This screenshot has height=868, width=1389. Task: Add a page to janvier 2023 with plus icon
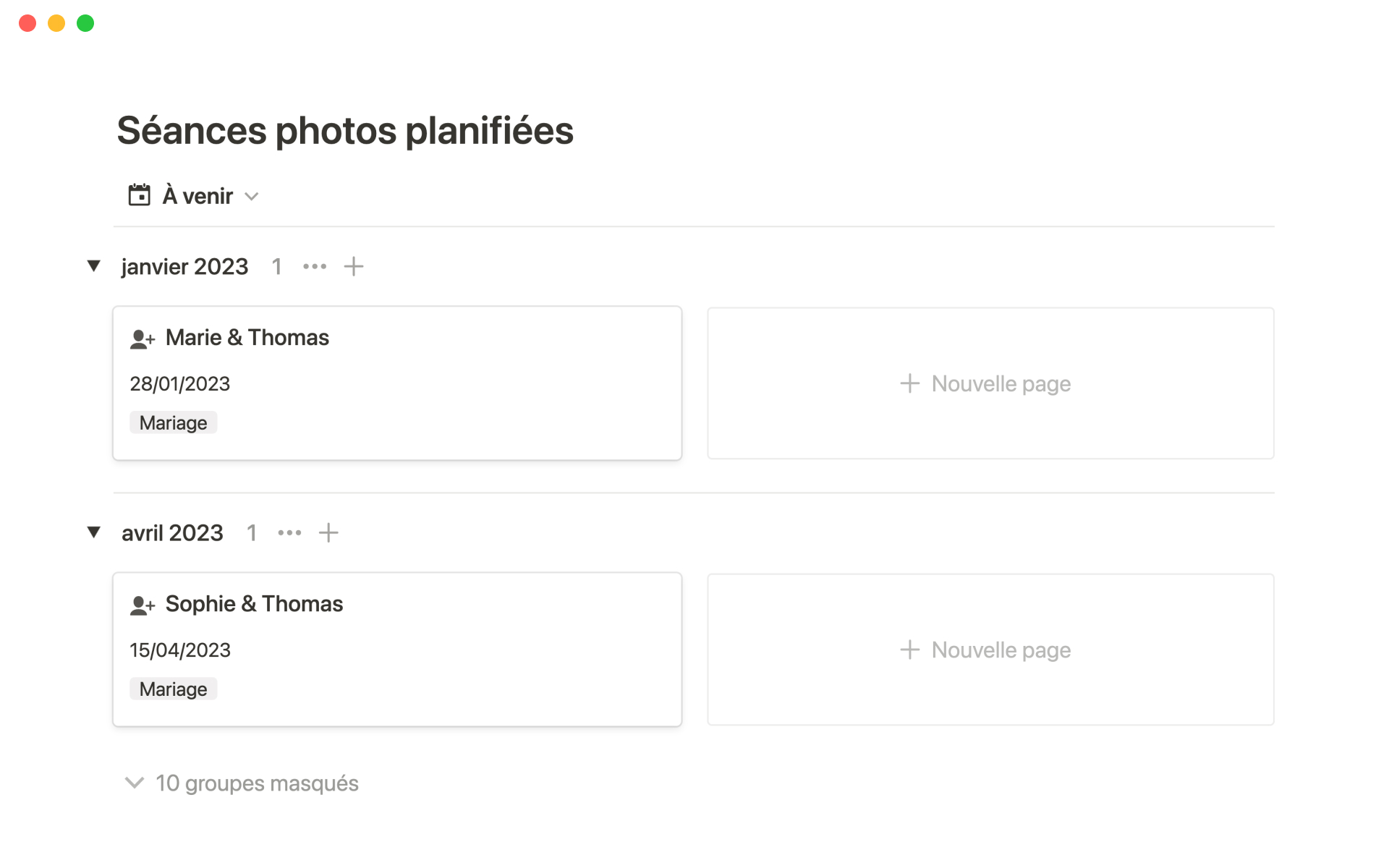click(x=354, y=267)
